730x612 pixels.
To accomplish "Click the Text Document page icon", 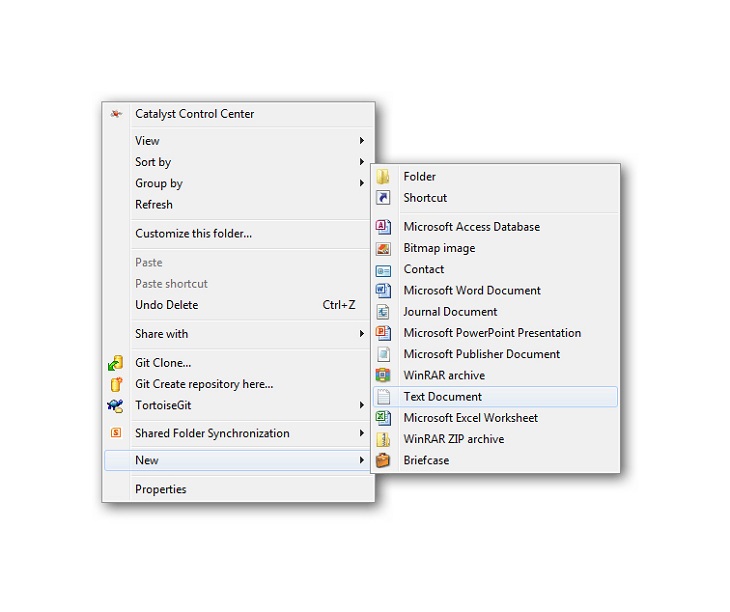I will 383,397.
